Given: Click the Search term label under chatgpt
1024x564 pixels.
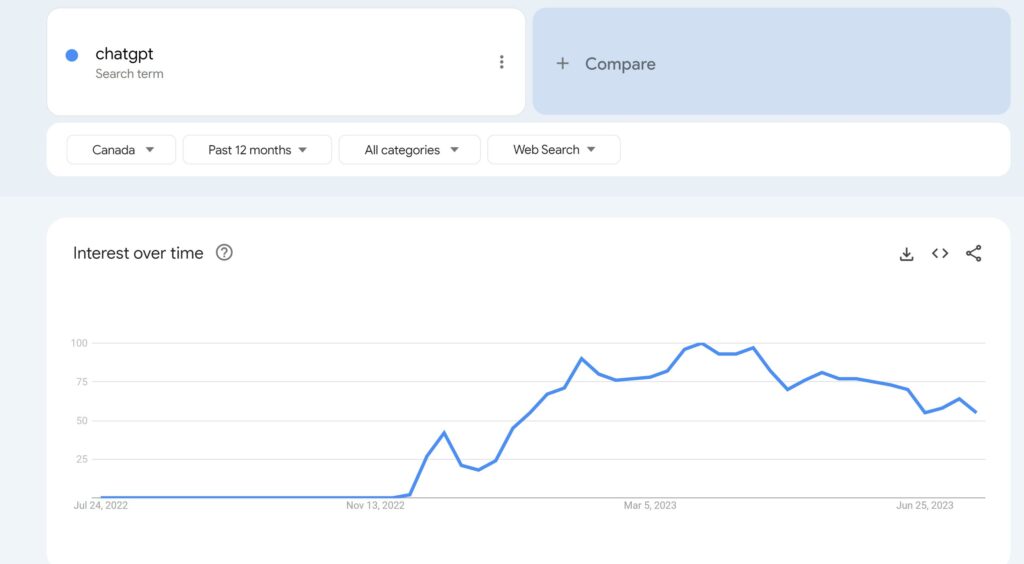Looking at the screenshot, I should (x=129, y=74).
